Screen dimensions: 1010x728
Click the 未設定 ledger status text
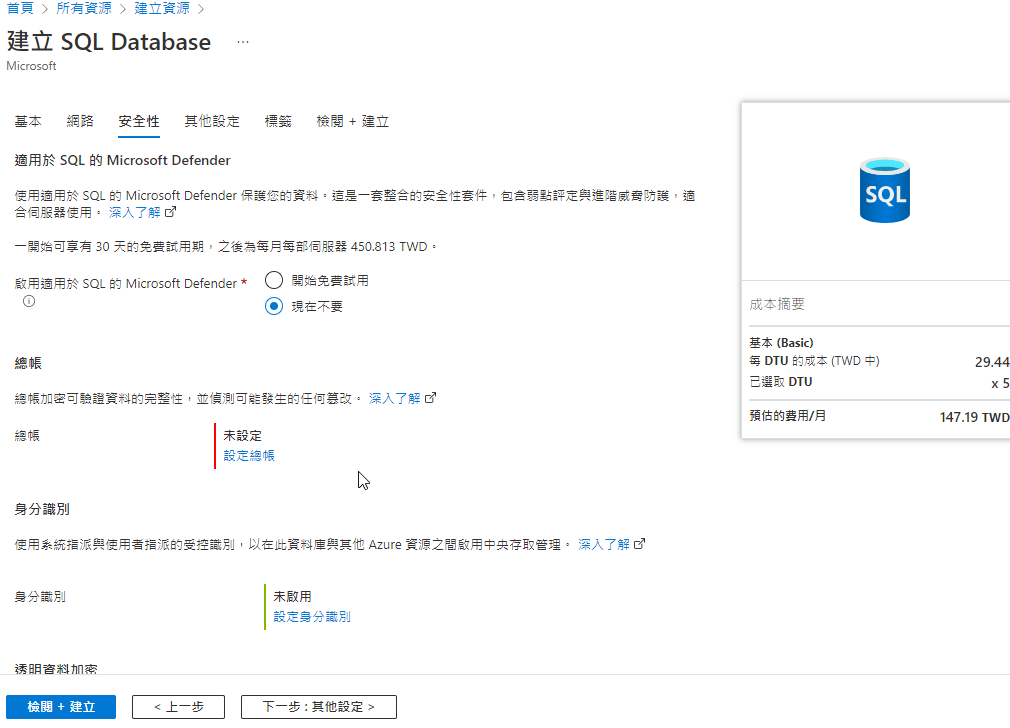243,436
